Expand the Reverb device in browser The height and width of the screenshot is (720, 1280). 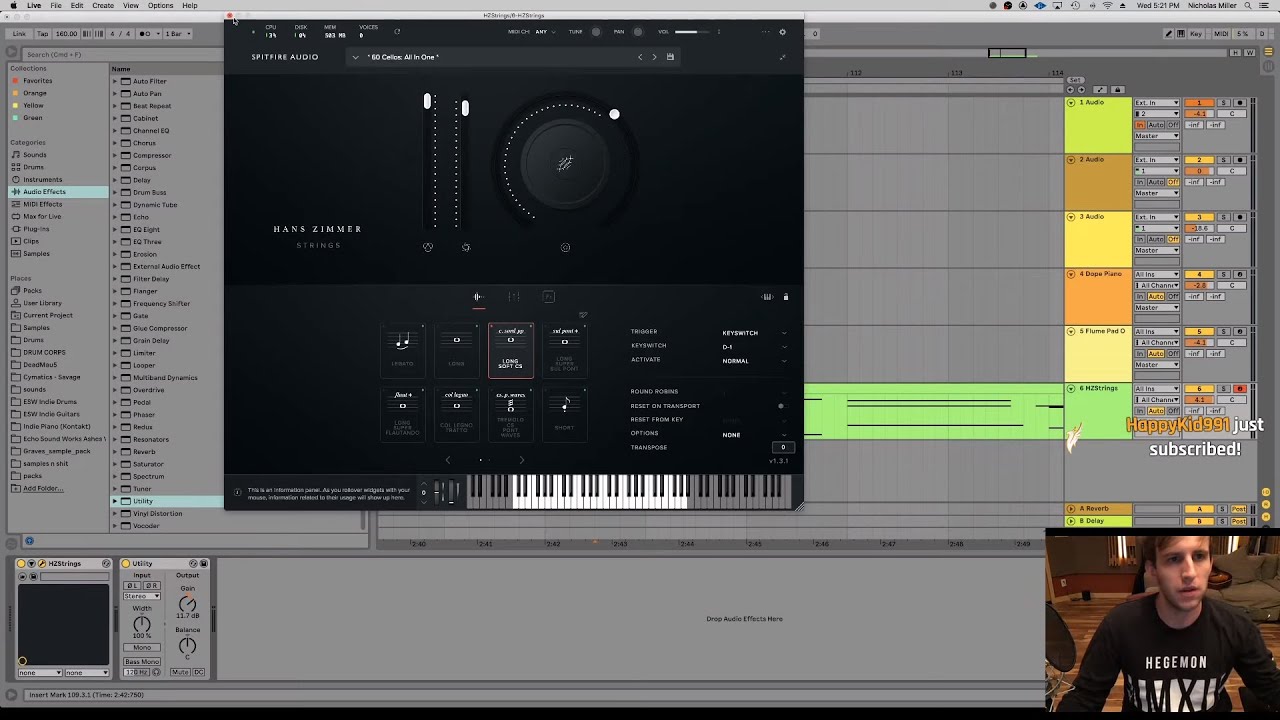point(115,452)
